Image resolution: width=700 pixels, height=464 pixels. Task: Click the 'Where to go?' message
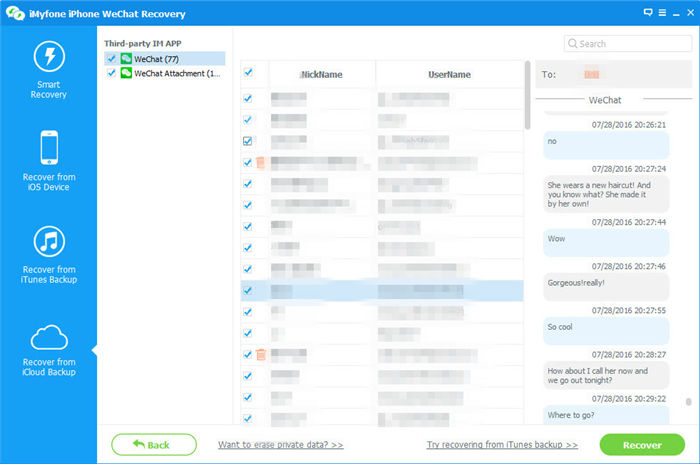coord(606,415)
